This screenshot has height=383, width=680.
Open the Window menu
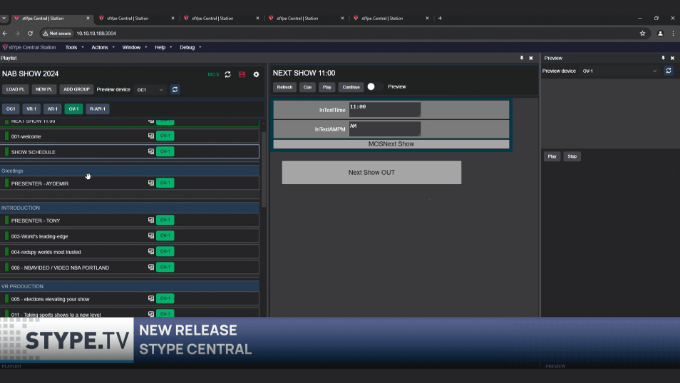(x=134, y=47)
